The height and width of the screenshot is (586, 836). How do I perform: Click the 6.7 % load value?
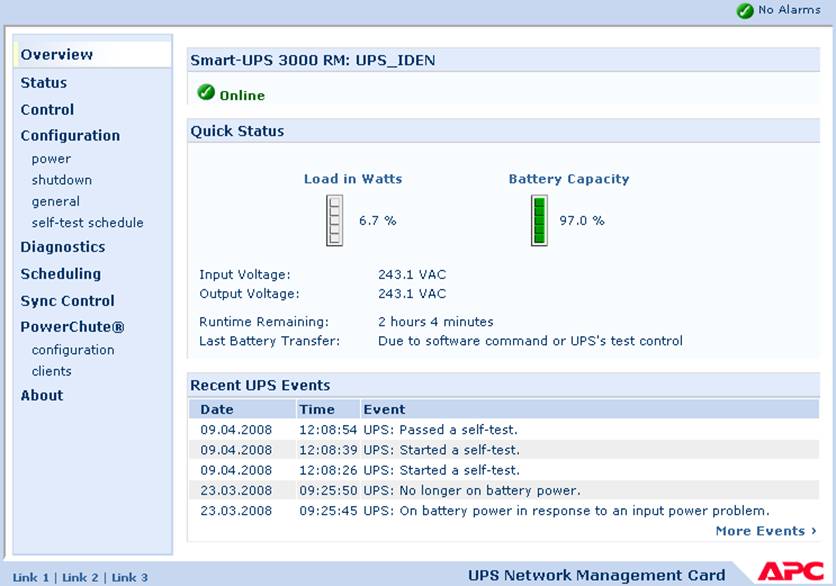click(x=377, y=221)
